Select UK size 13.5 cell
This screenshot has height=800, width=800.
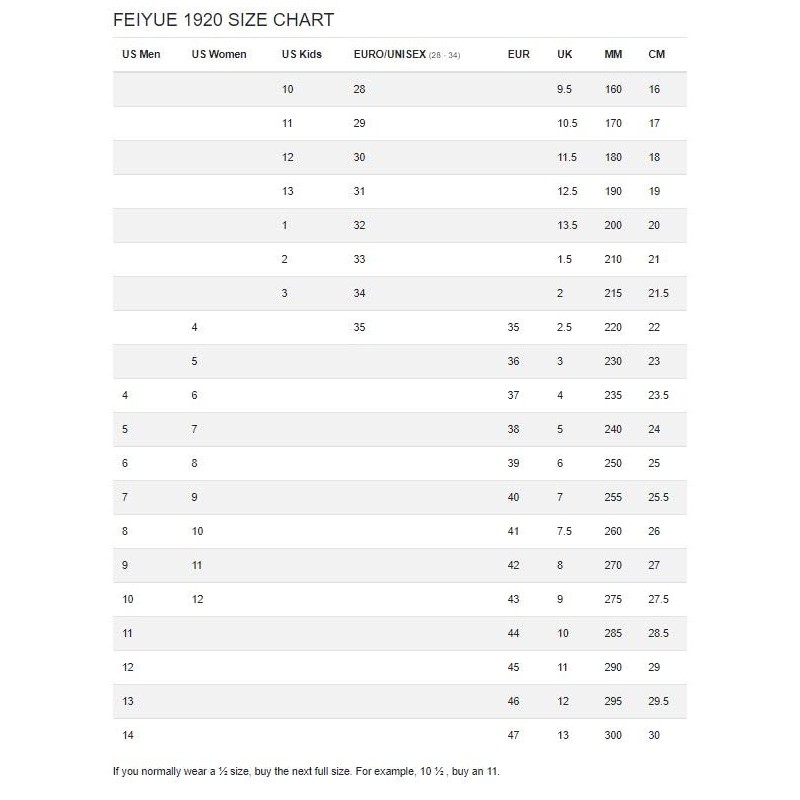point(566,225)
